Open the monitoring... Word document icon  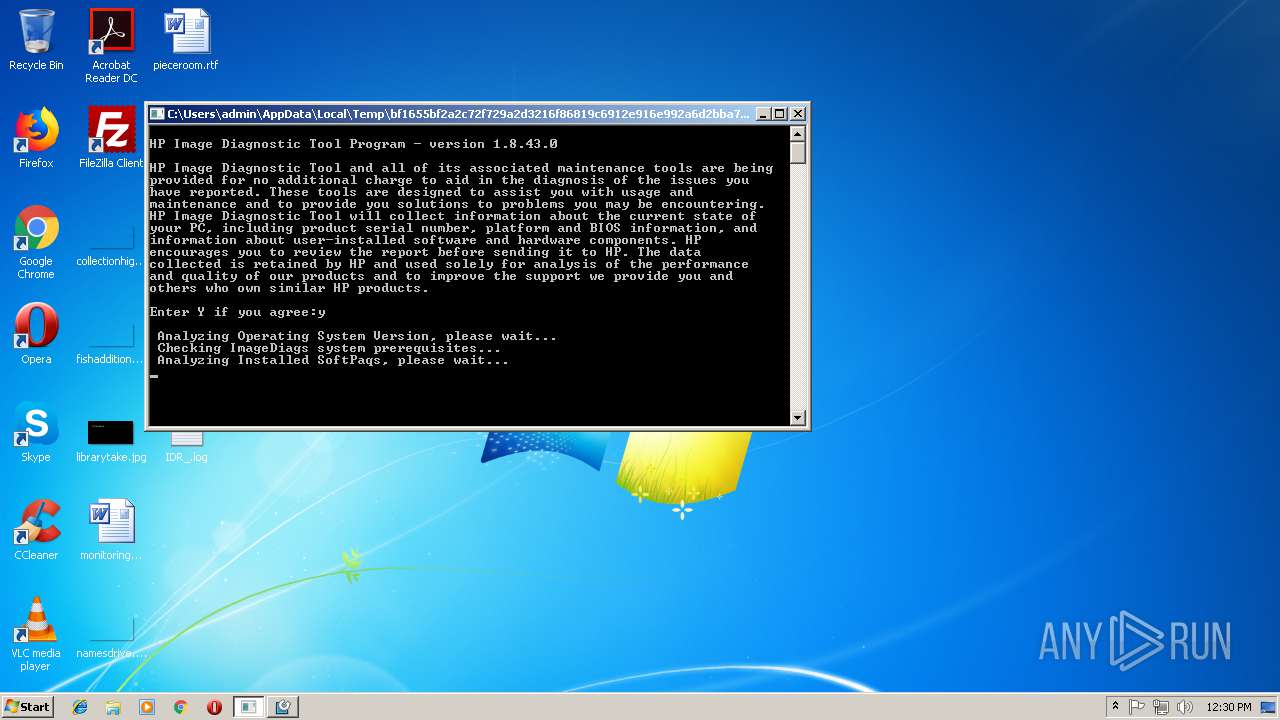(x=111, y=530)
